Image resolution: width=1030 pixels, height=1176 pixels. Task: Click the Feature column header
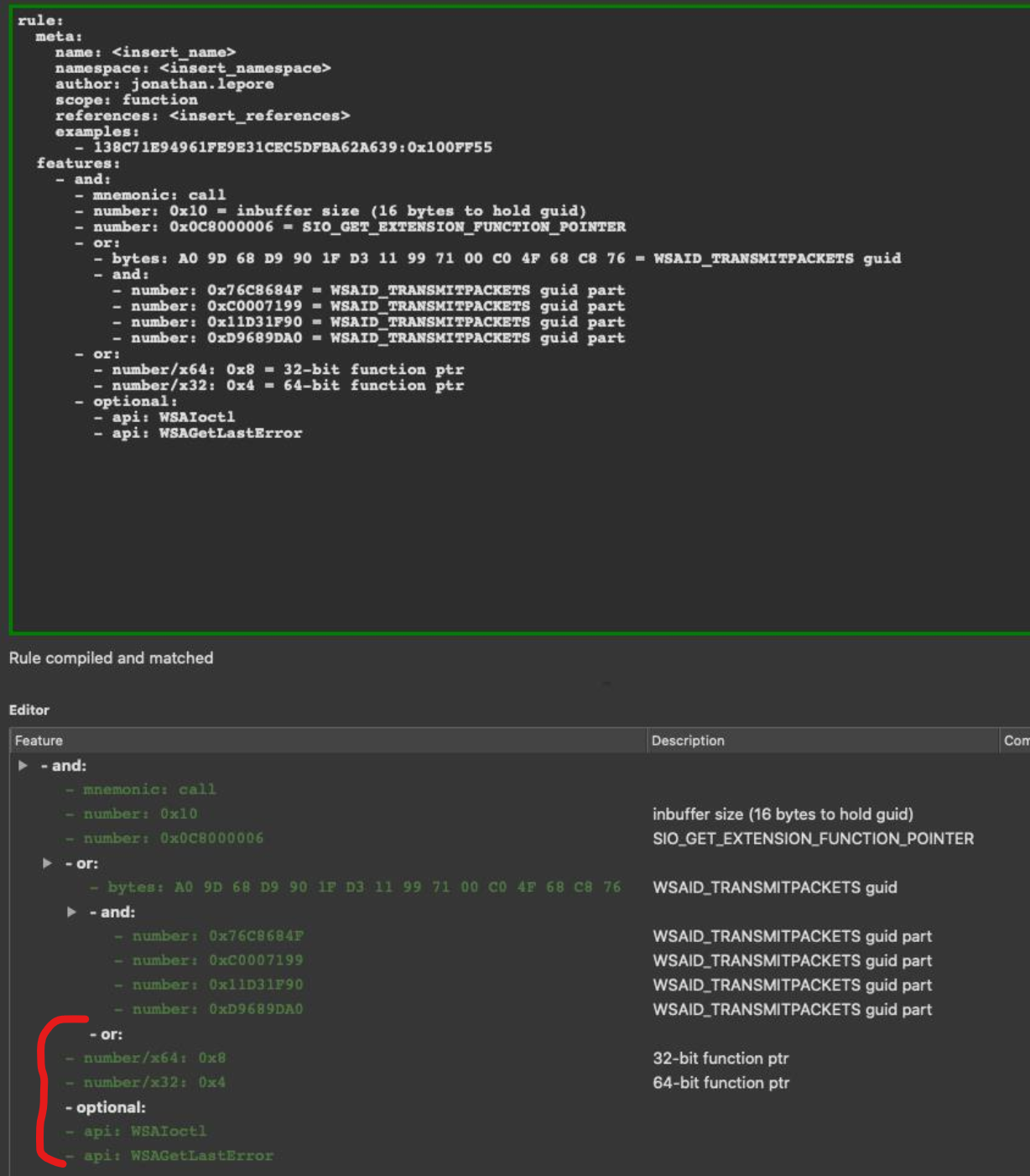pos(328,741)
